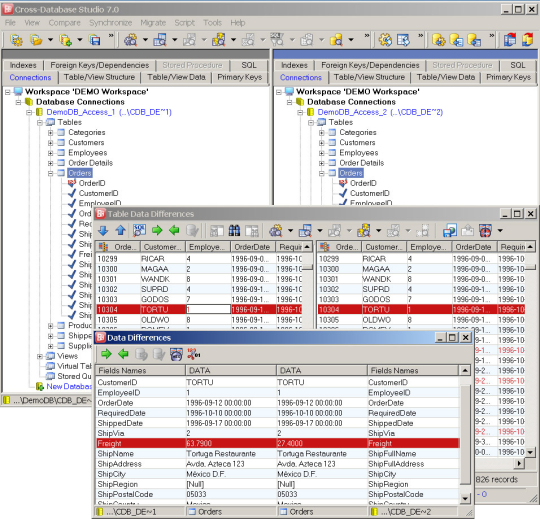The width and height of the screenshot is (540, 519).
Task: Open DemoDB_Access_2 connection link
Action: tap(380, 112)
